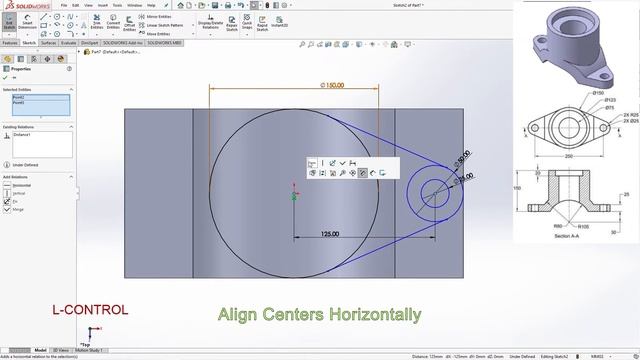Click the Options gear icon
The image size is (640, 360).
click(284, 5)
